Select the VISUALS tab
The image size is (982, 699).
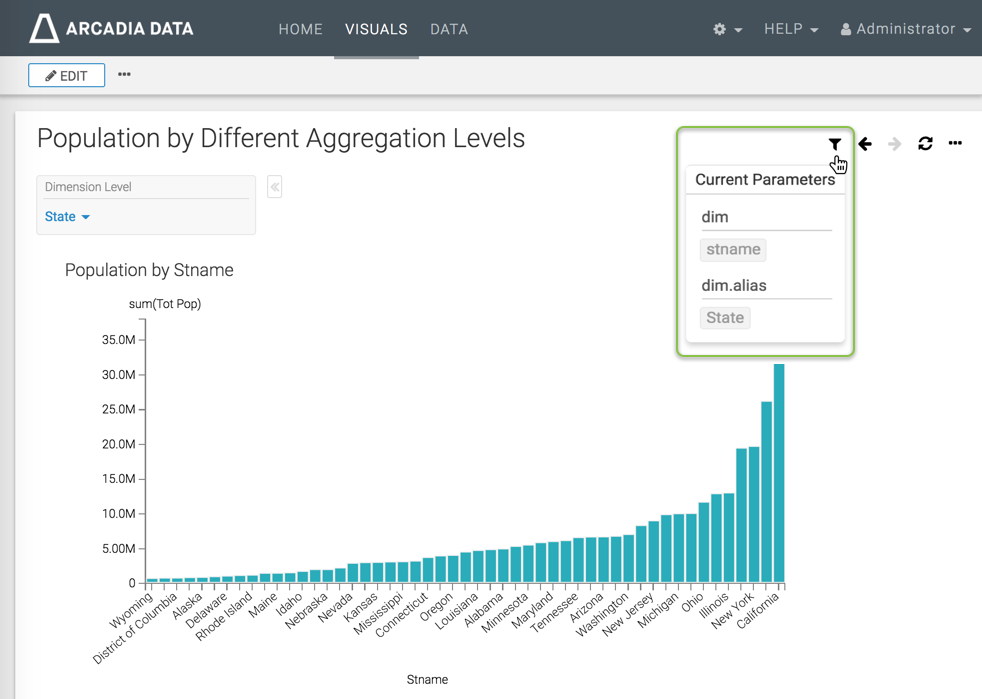(x=376, y=29)
